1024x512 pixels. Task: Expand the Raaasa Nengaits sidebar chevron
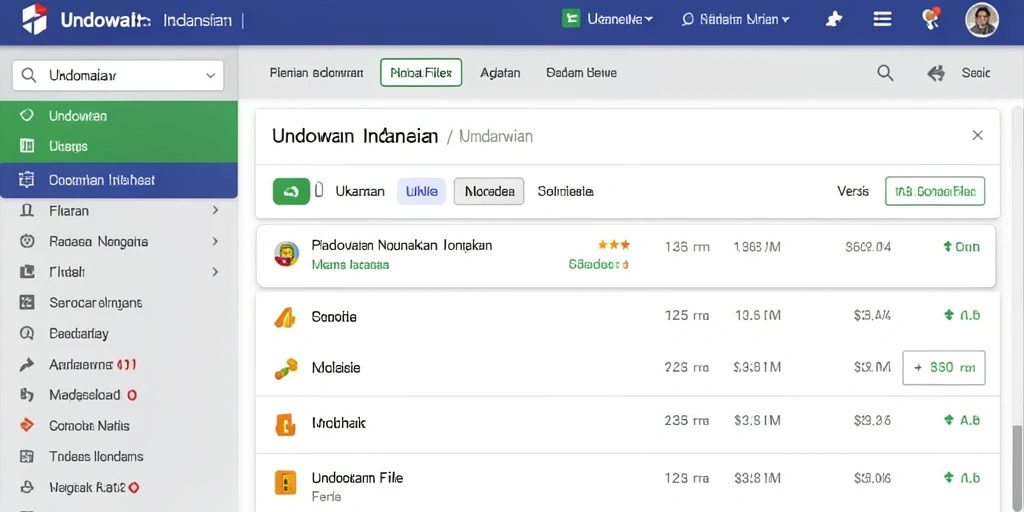215,241
